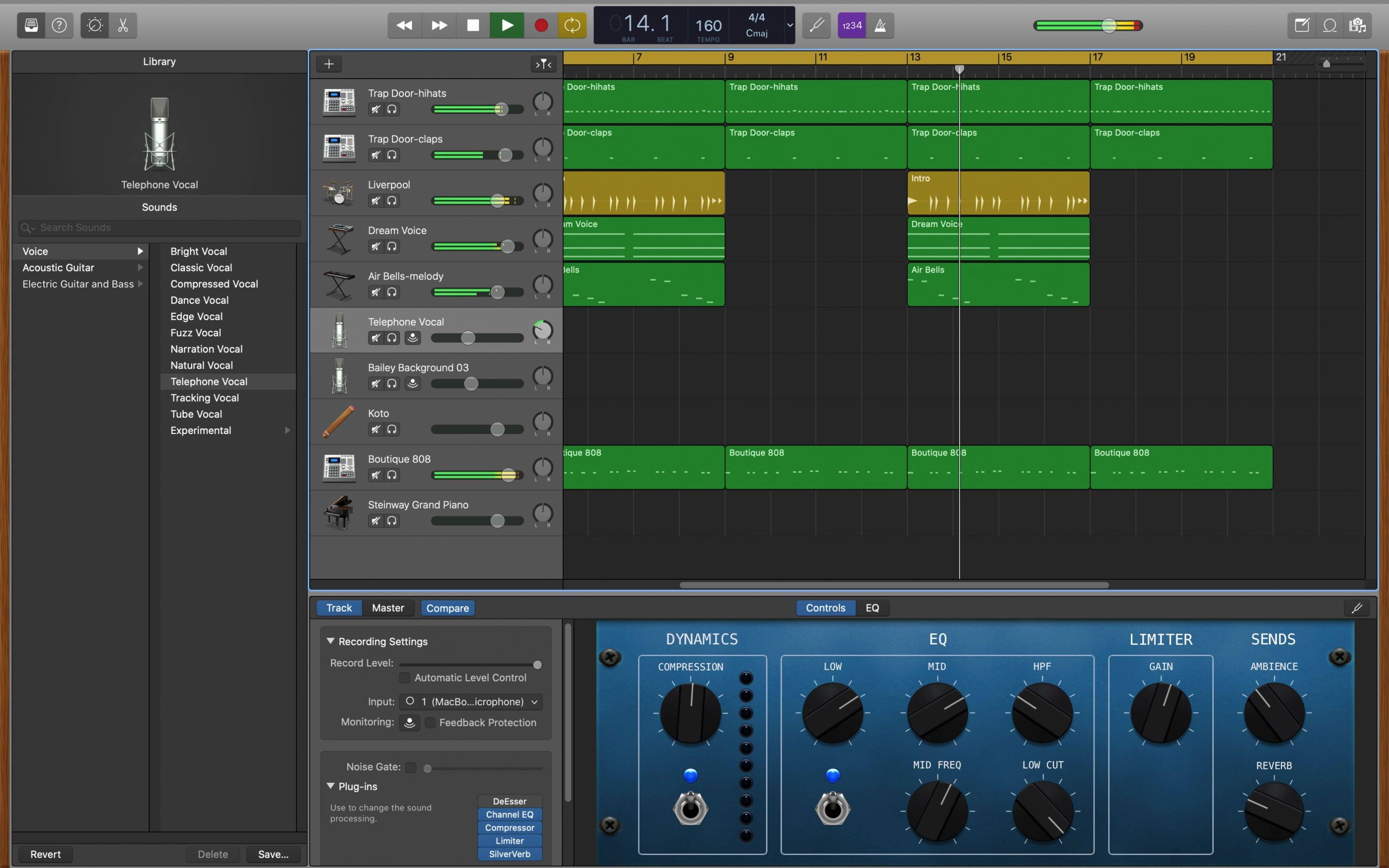1389x868 pixels.
Task: Click the Record button to arm recording
Action: [540, 24]
